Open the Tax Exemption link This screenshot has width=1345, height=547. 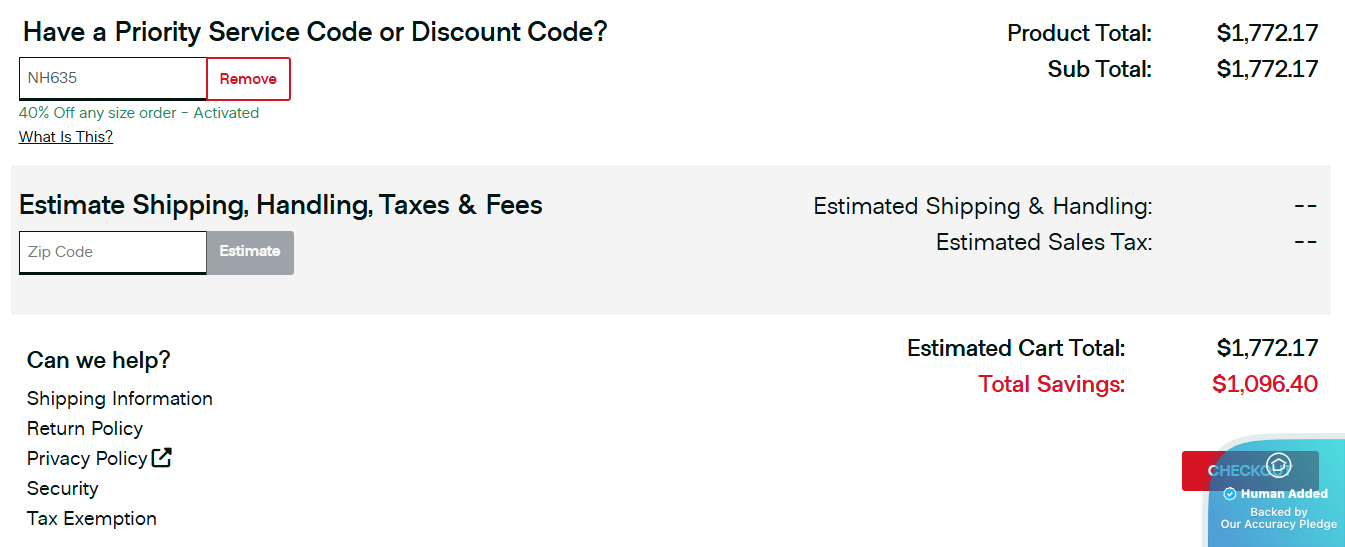[x=92, y=518]
